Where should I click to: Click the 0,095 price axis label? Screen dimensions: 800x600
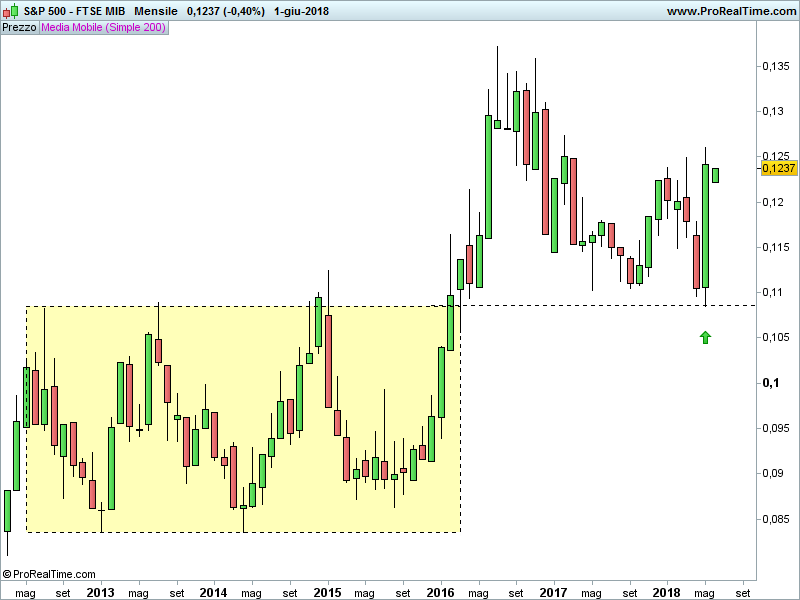[776, 428]
